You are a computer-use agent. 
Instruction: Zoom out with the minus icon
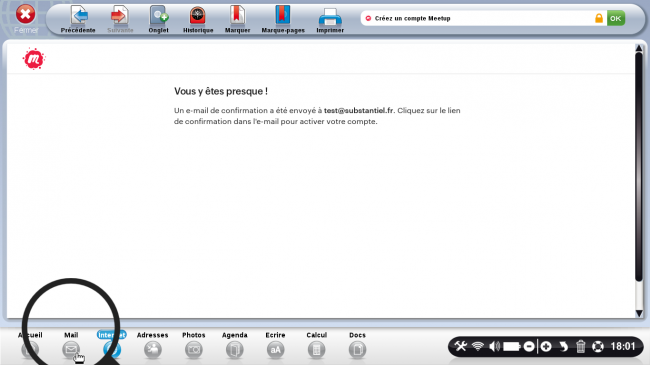tap(529, 346)
